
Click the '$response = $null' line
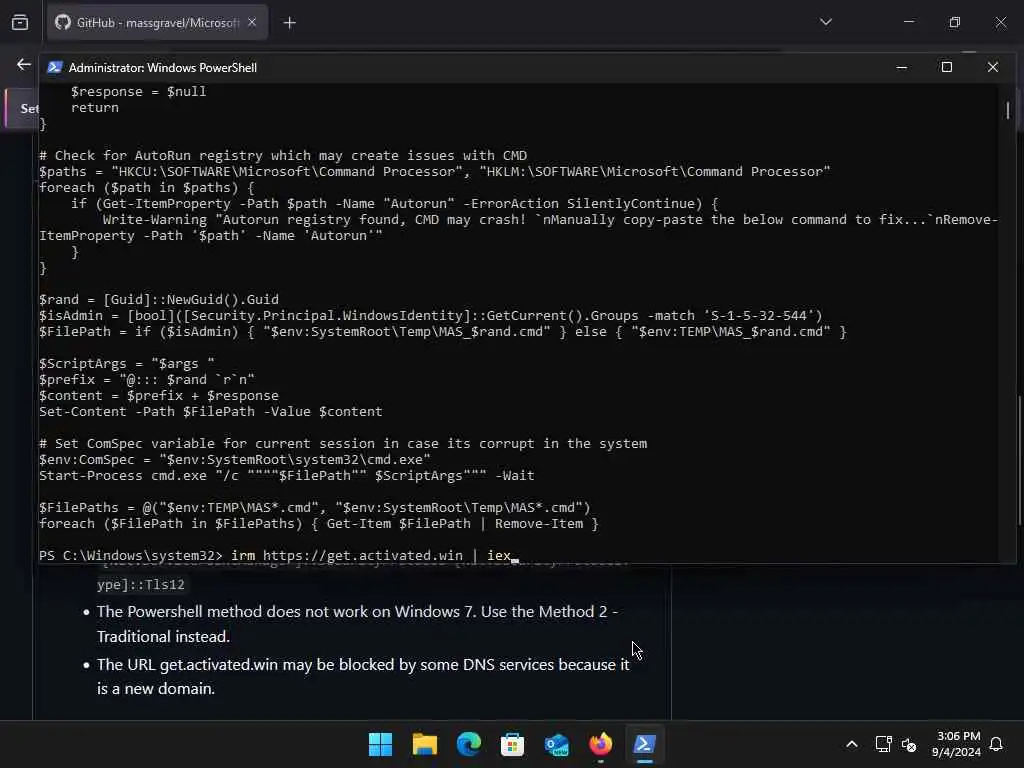point(138,91)
